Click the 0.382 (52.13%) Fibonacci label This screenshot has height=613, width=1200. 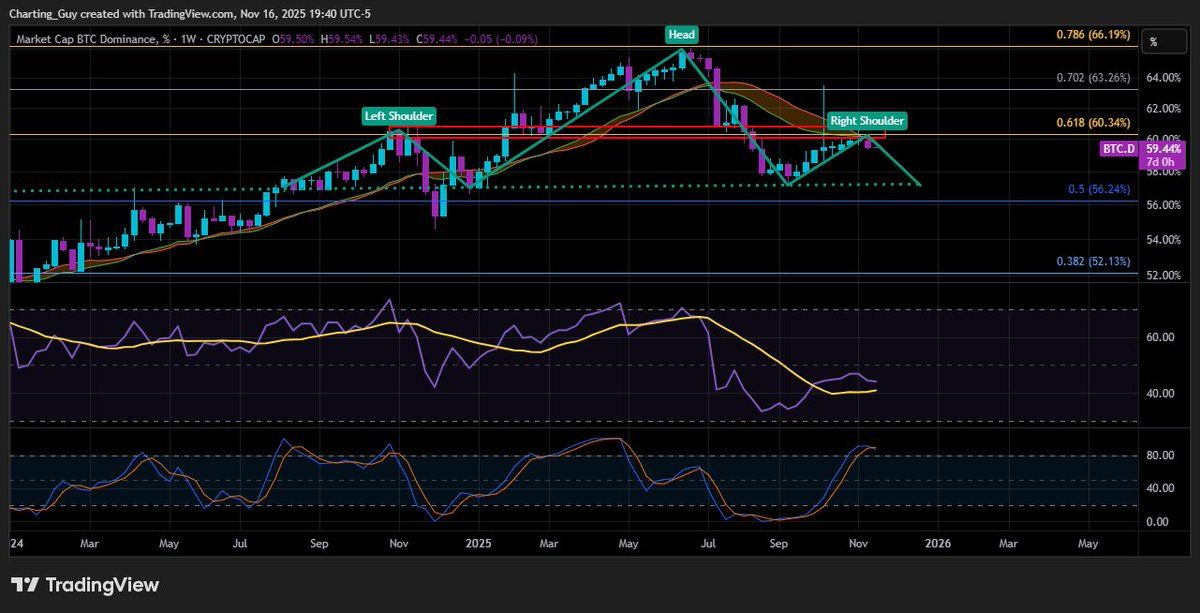1092,261
